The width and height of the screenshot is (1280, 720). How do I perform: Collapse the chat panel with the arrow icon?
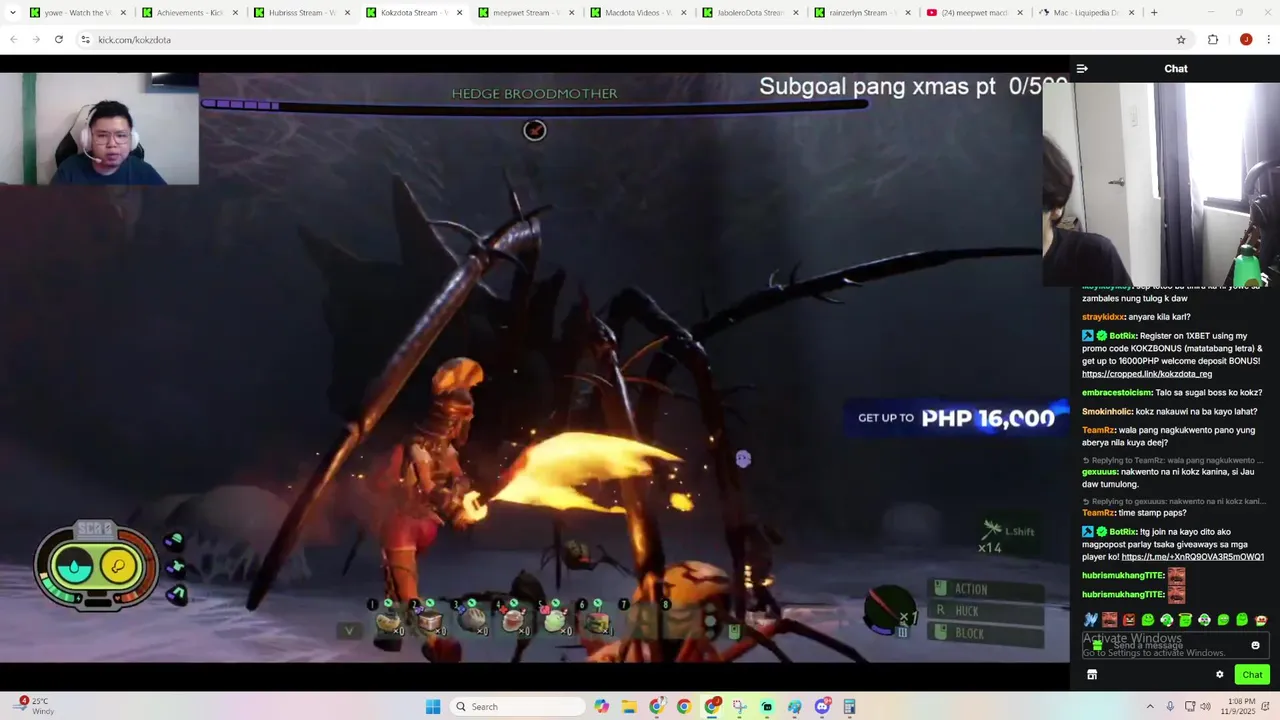point(1082,69)
